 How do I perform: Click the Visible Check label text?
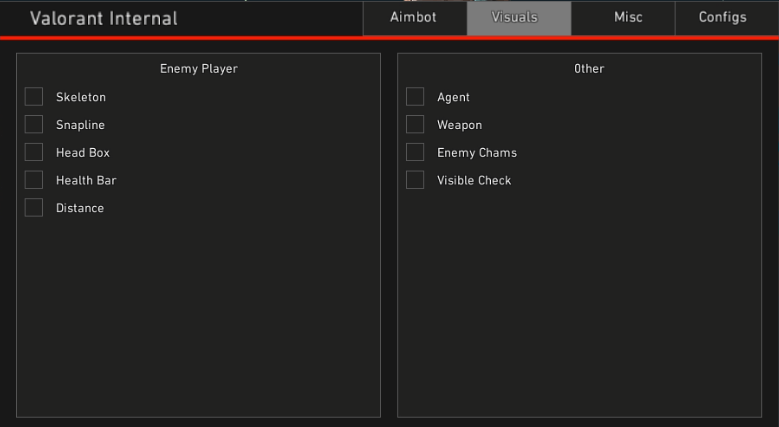[x=473, y=181]
